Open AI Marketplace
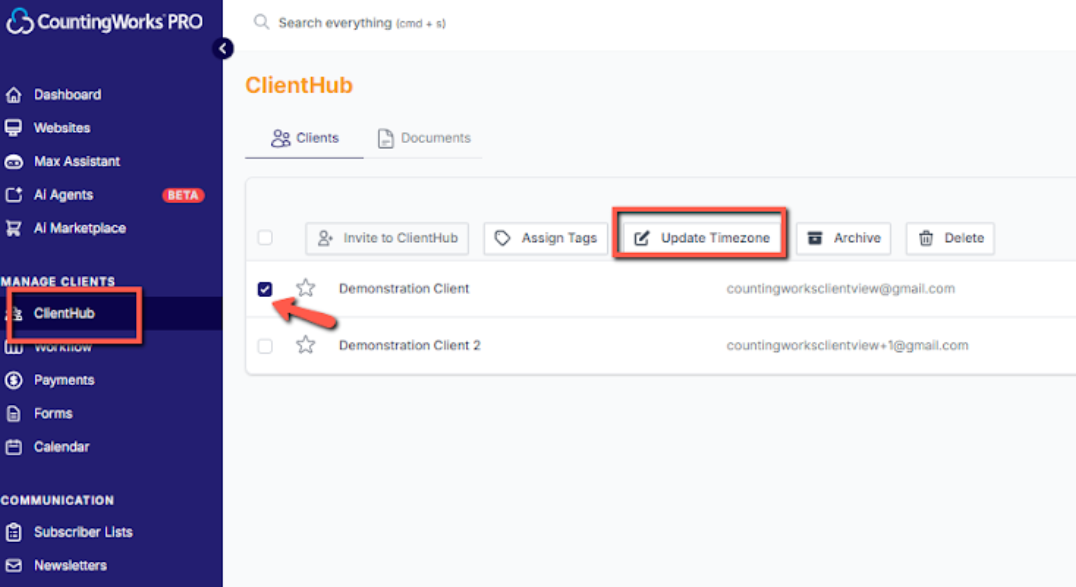 coord(80,228)
